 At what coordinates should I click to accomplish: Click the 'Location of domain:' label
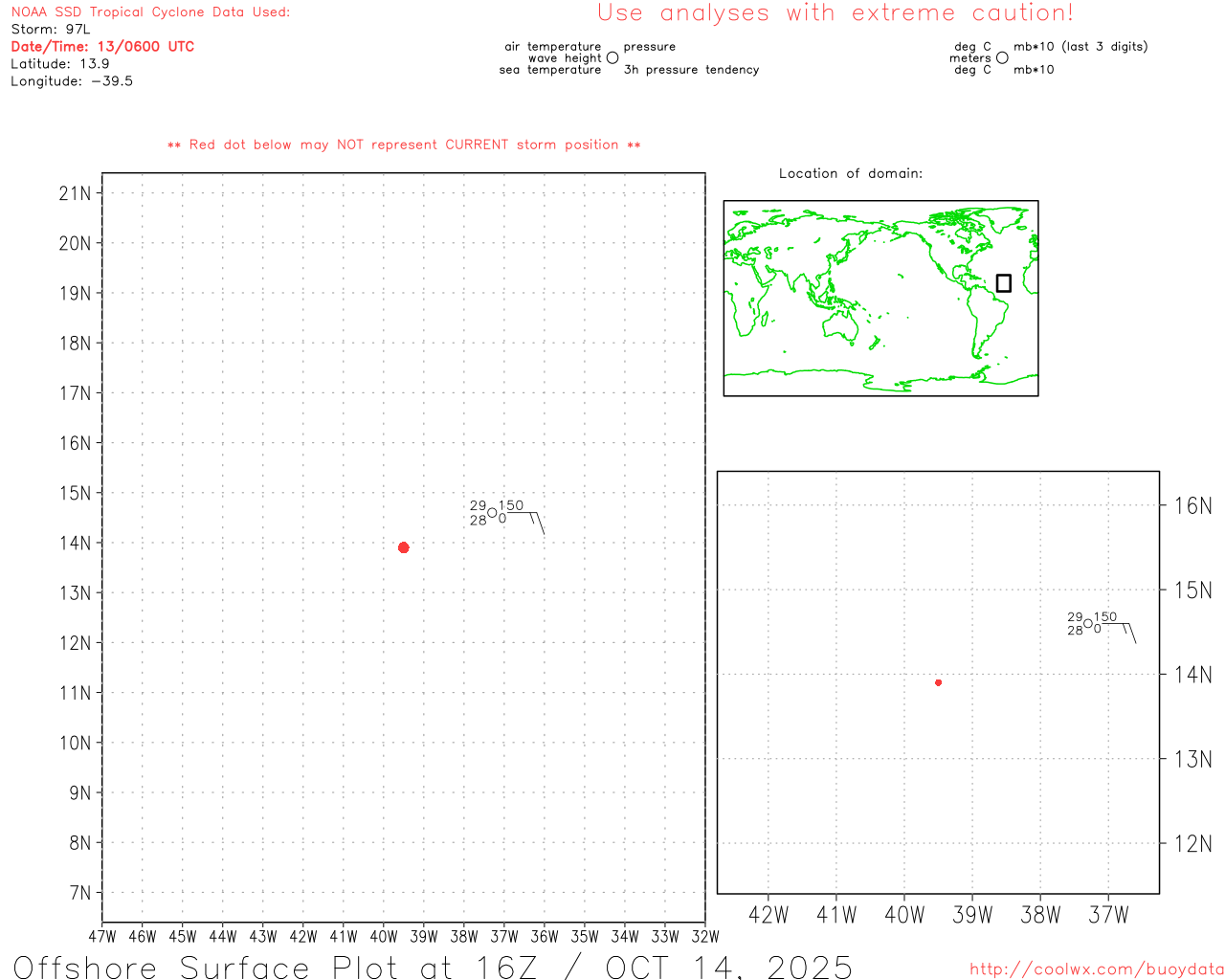pyautogui.click(x=851, y=174)
